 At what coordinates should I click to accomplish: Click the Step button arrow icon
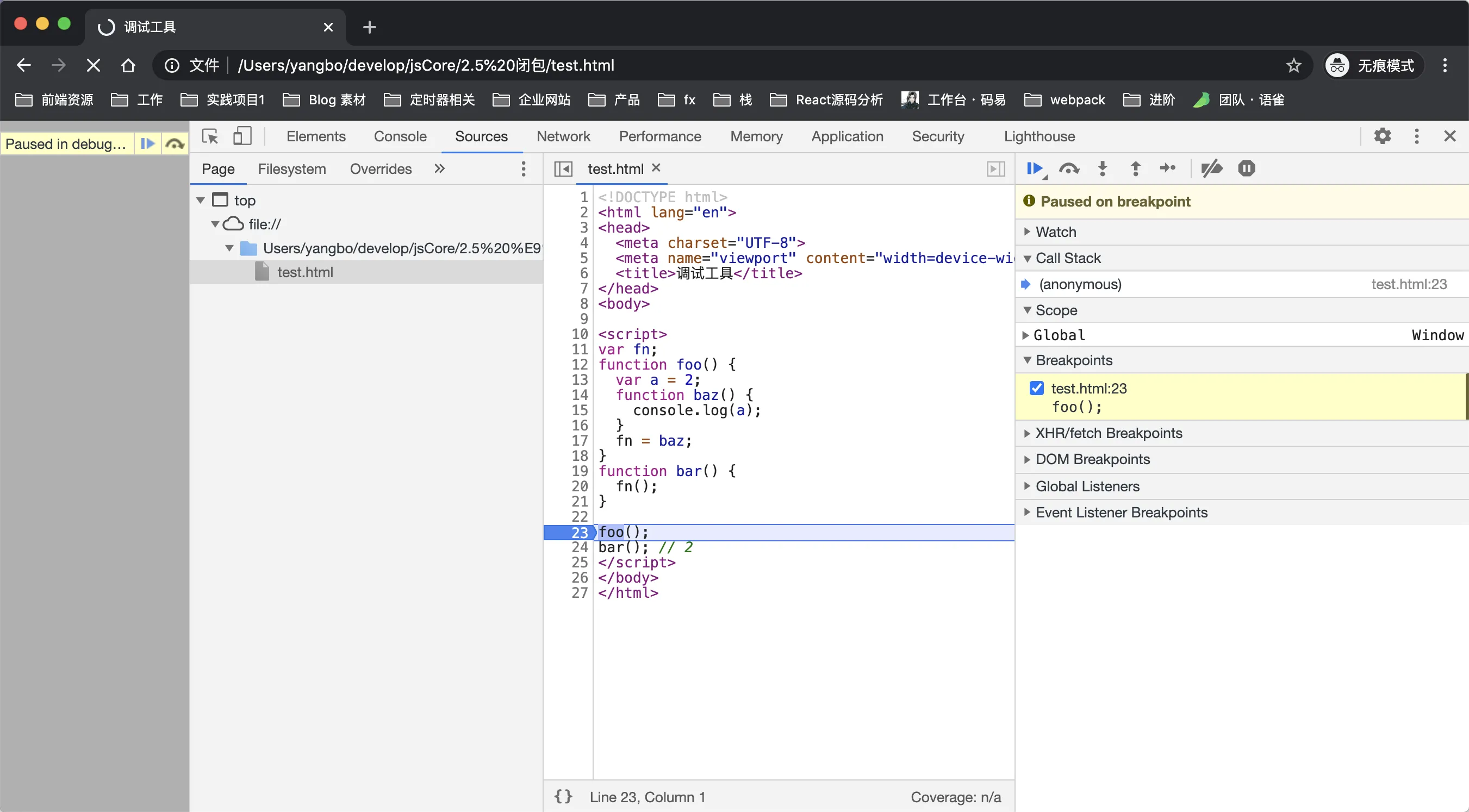[x=1168, y=169]
